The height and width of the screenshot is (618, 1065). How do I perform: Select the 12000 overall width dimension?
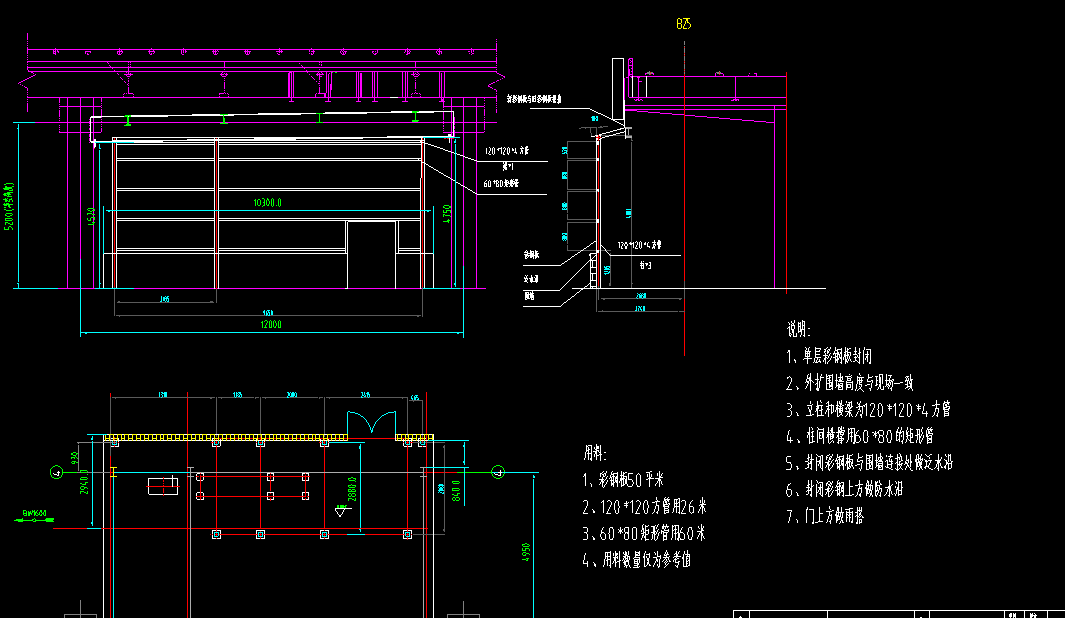tap(270, 325)
